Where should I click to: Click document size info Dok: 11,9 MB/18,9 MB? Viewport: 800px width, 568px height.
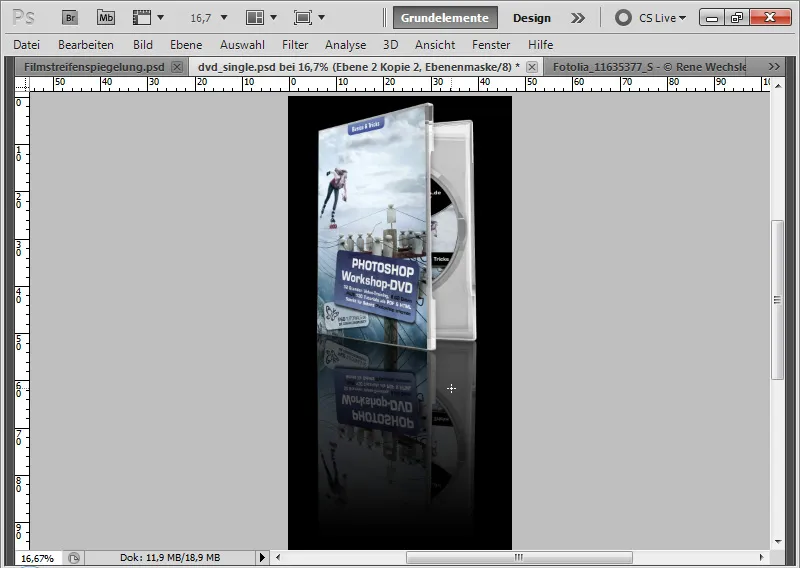(170, 558)
